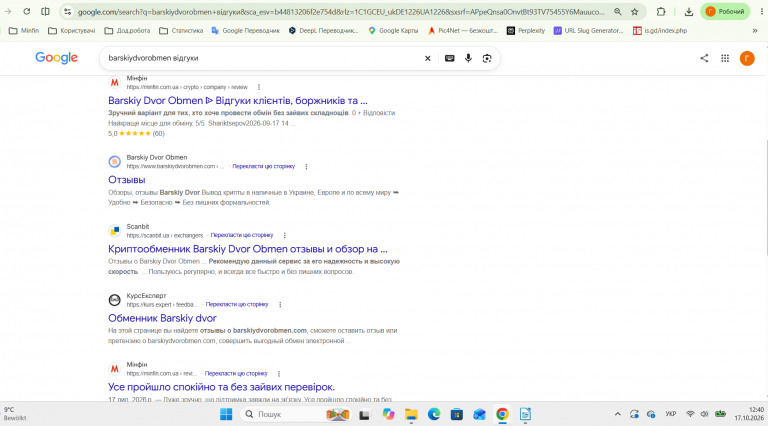View site information icon in address bar
The image size is (768, 426).
[x=68, y=11]
